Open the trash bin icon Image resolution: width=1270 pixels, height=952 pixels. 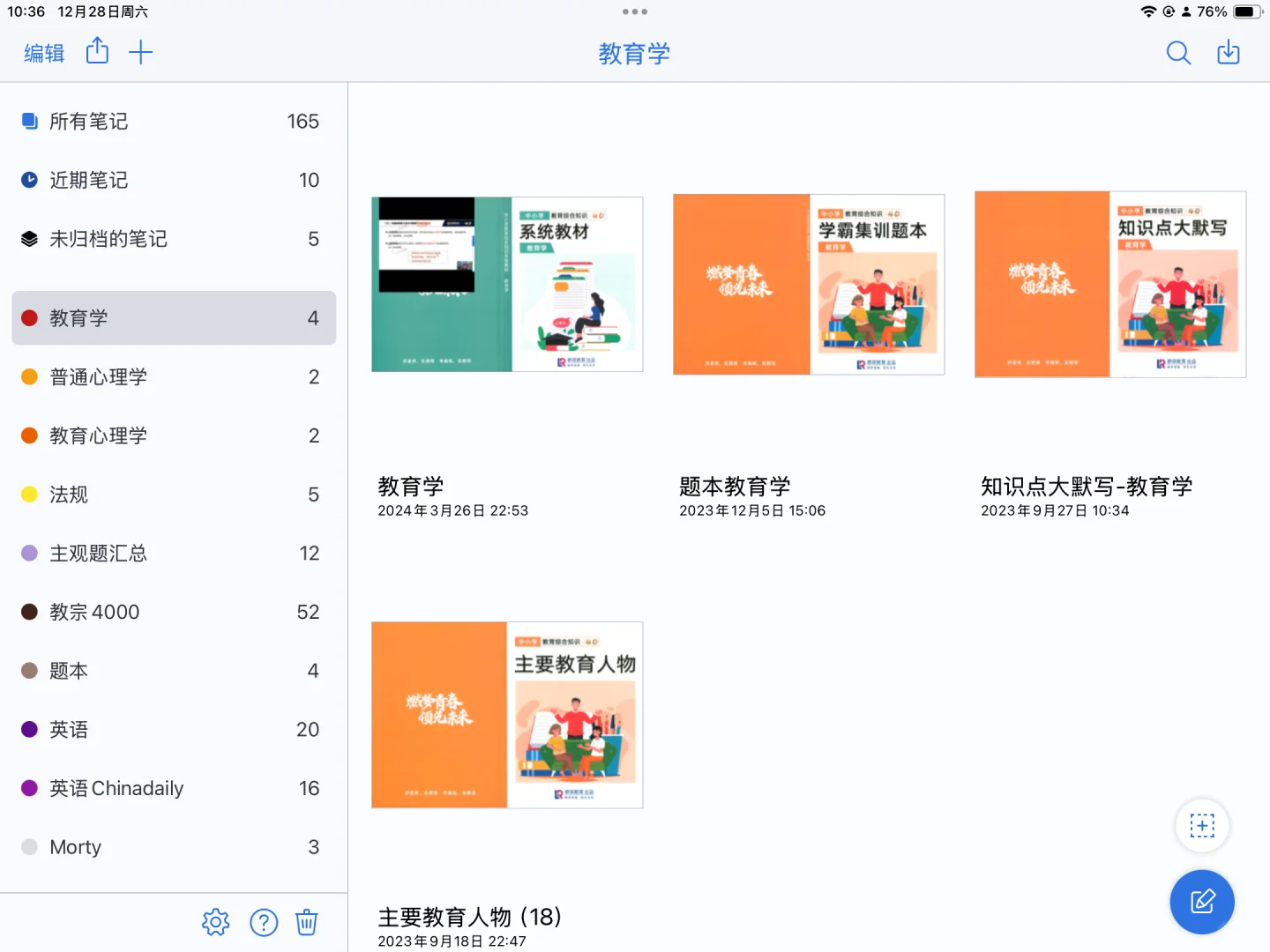click(x=306, y=922)
